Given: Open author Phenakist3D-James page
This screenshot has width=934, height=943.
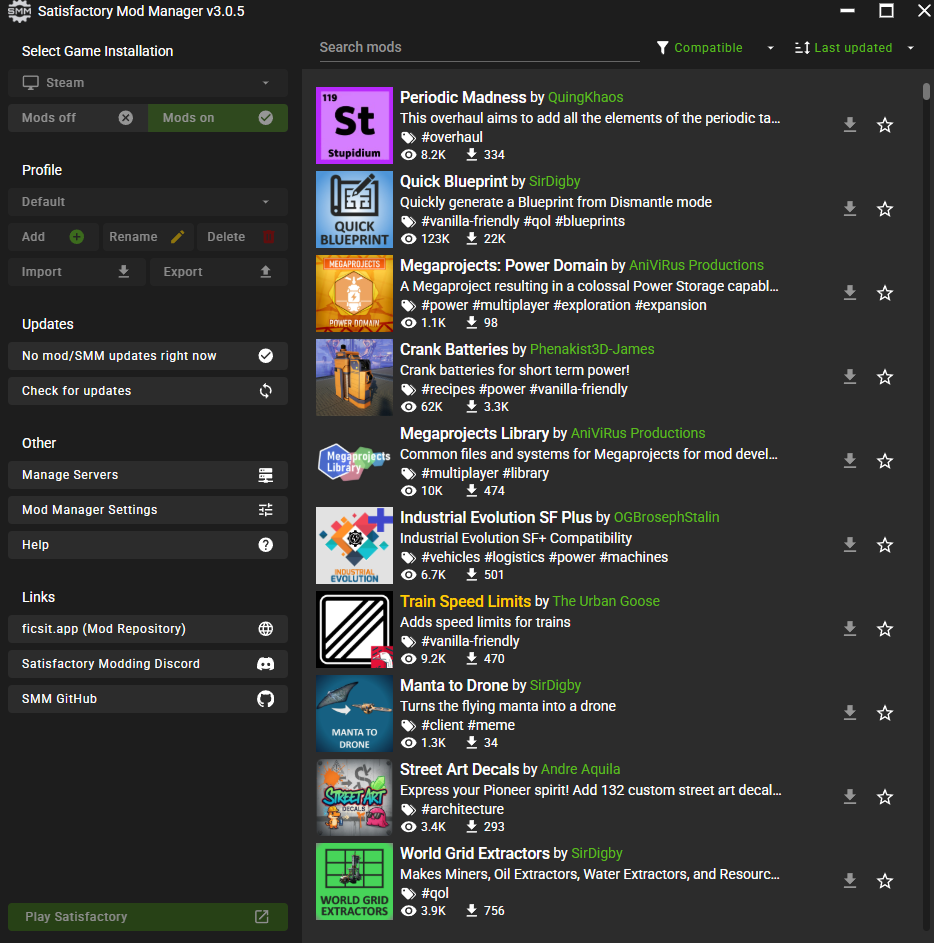Looking at the screenshot, I should pos(592,349).
